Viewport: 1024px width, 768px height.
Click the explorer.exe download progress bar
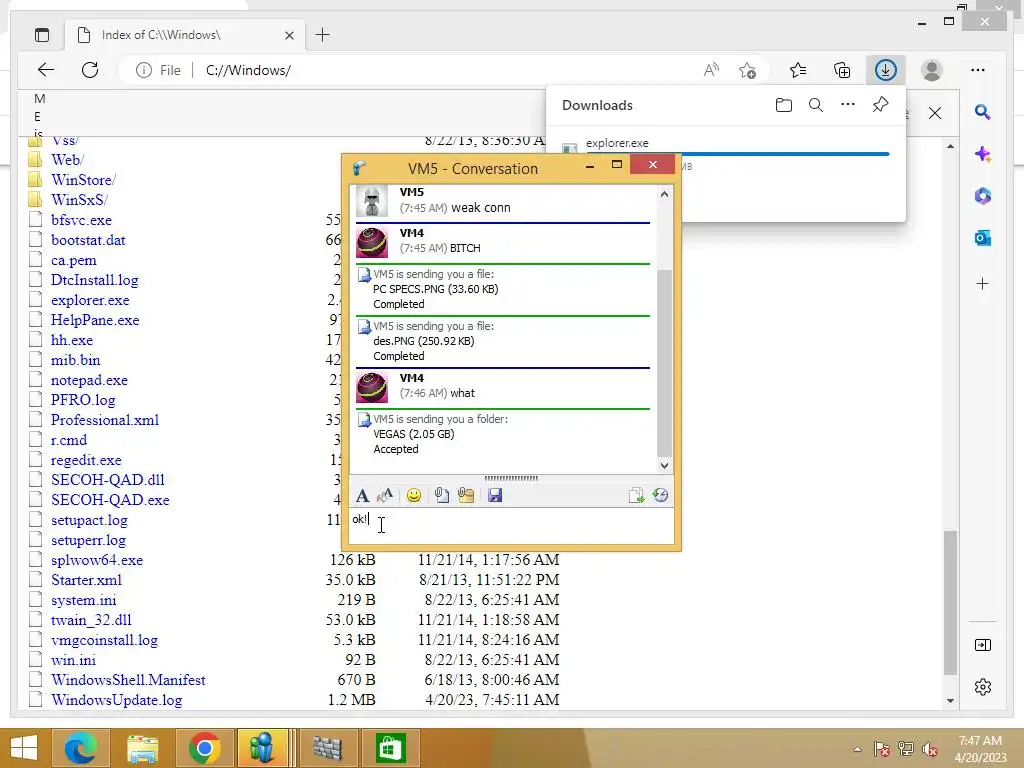tap(738, 154)
